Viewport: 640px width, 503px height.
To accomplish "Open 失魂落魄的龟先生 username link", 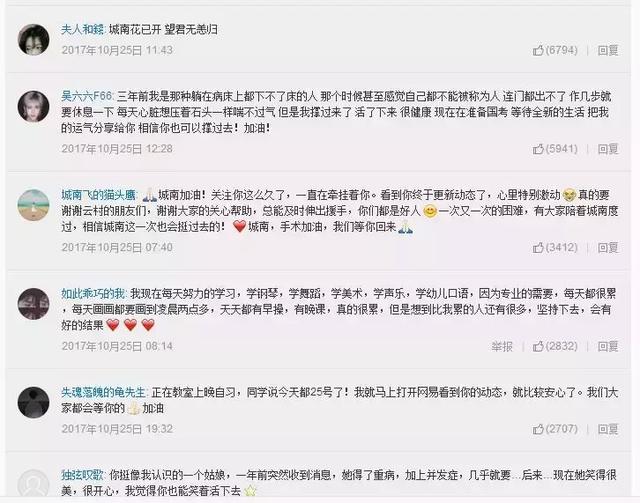I will click(x=104, y=392).
